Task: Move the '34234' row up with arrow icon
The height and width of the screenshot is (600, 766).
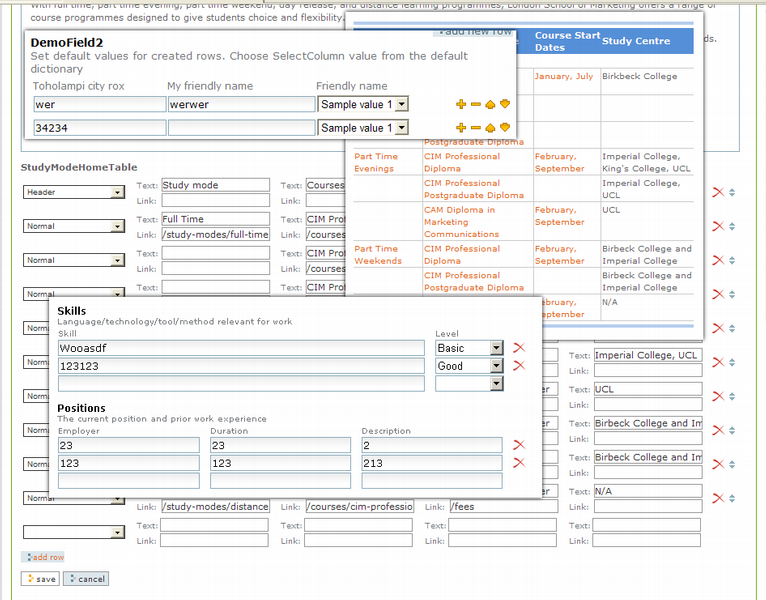Action: tap(490, 128)
